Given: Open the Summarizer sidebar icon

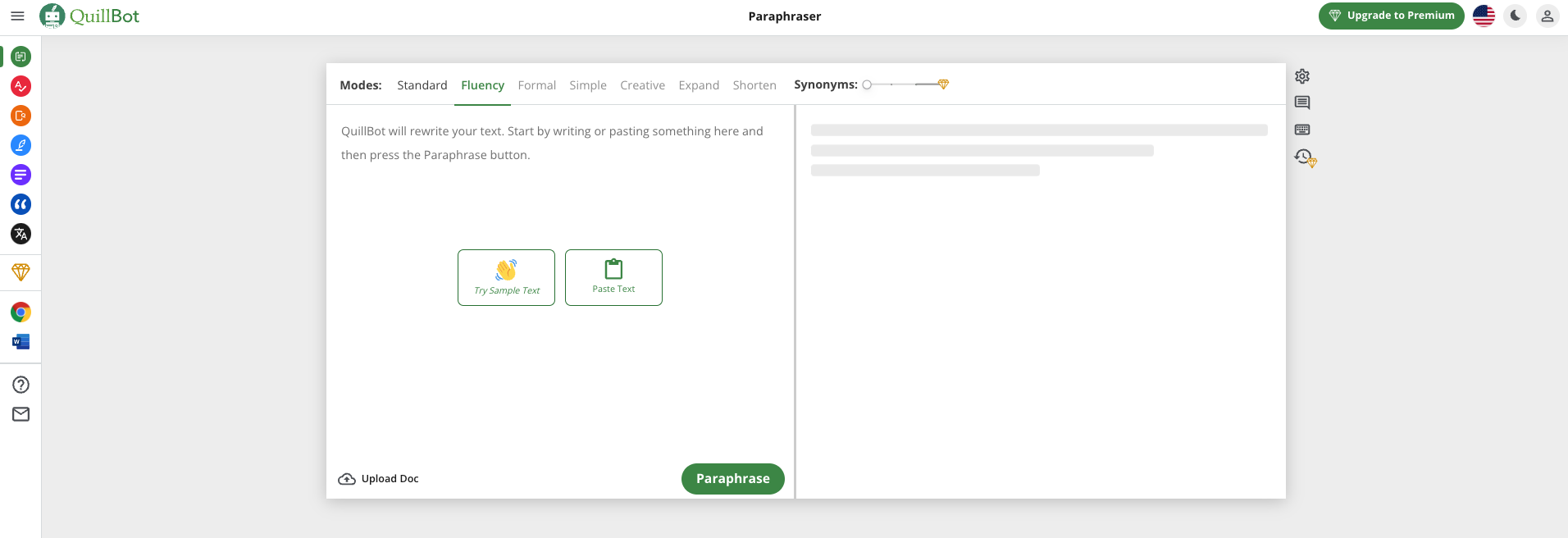Looking at the screenshot, I should (x=21, y=175).
